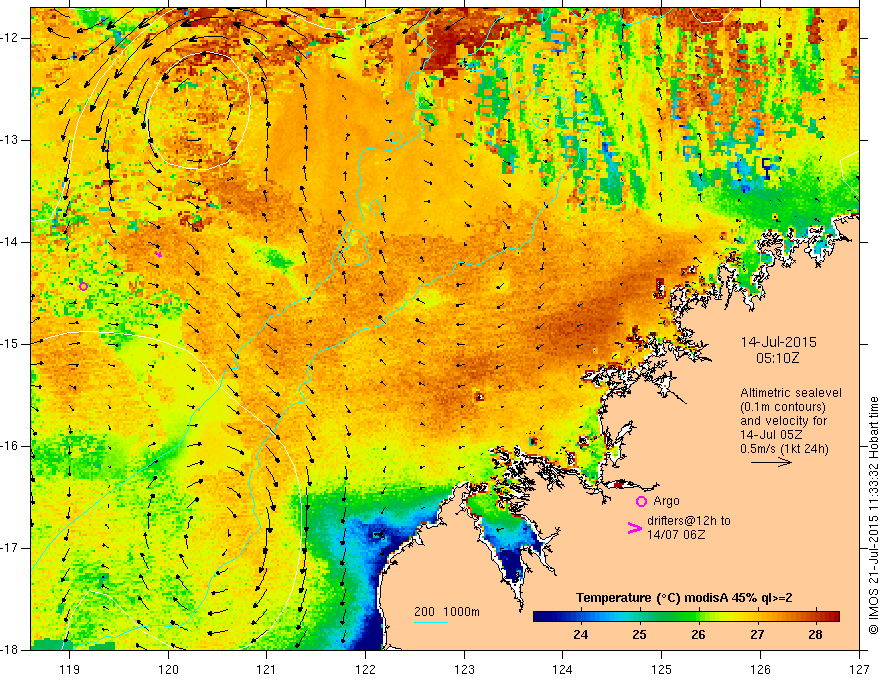Click the 'Argo' legend label

[x=666, y=501]
